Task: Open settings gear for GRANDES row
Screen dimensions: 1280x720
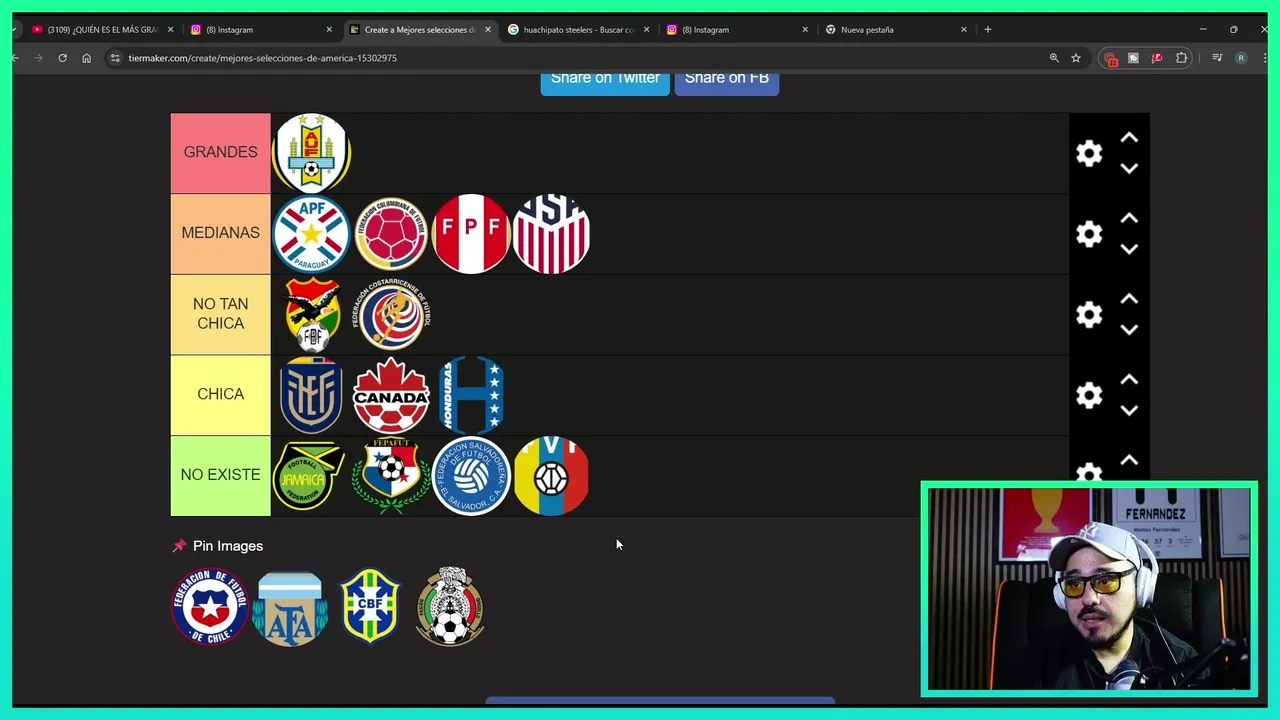Action: (x=1089, y=153)
